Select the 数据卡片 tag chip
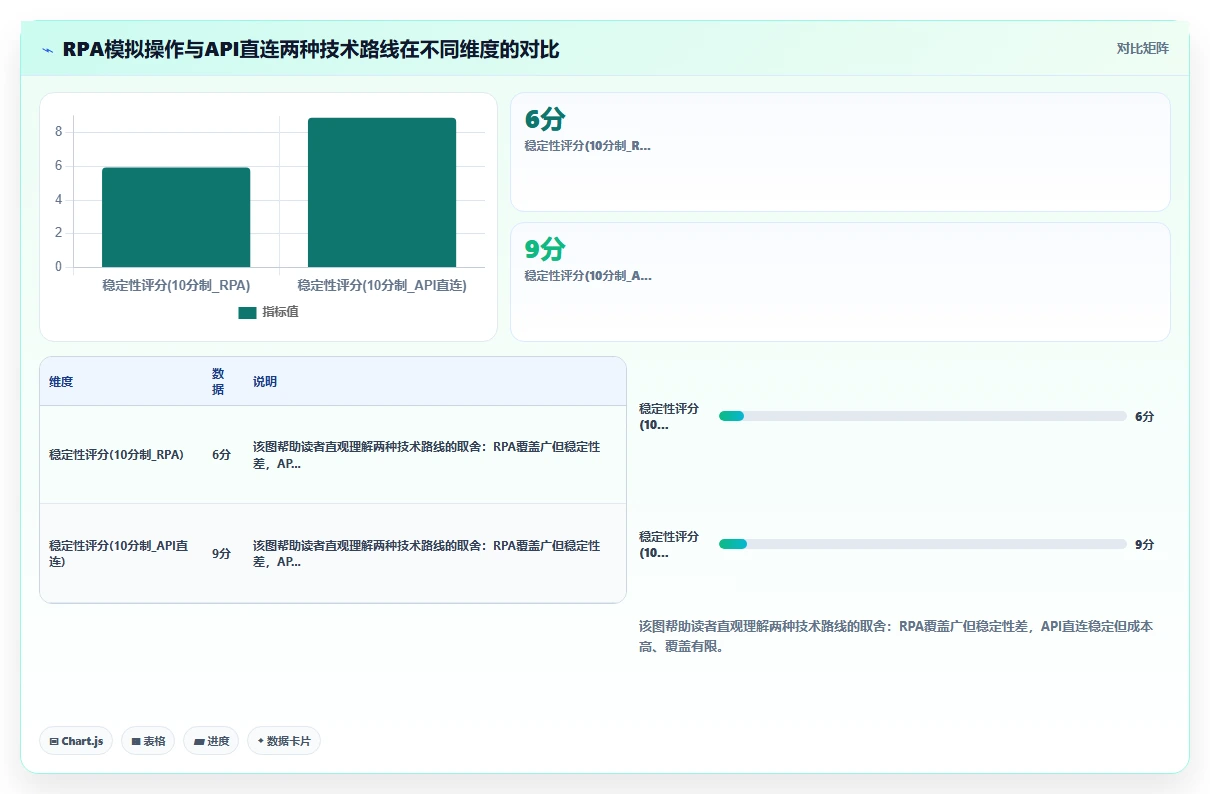 click(x=284, y=741)
